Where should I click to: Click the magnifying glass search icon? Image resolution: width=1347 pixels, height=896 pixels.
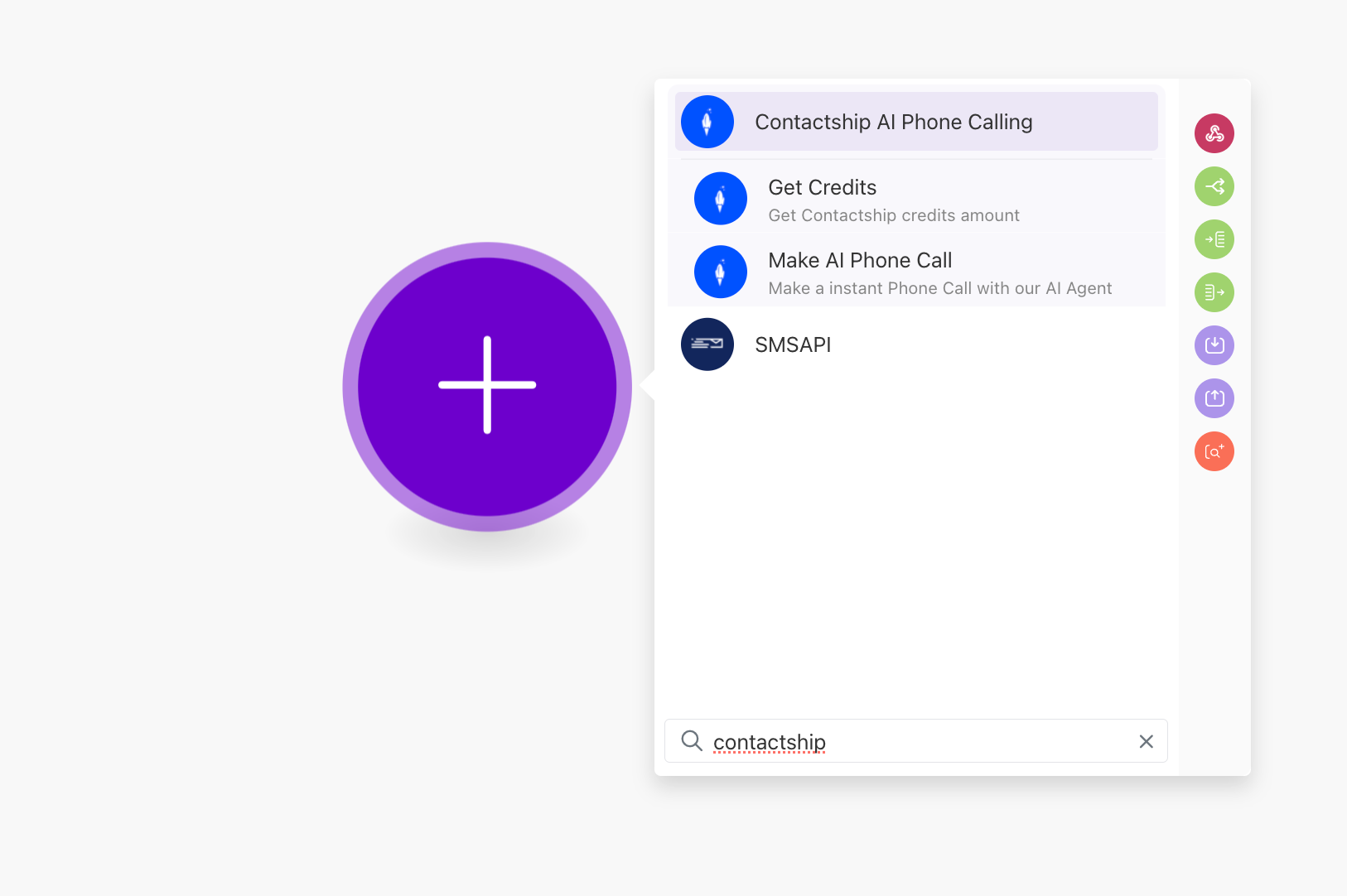pos(692,740)
